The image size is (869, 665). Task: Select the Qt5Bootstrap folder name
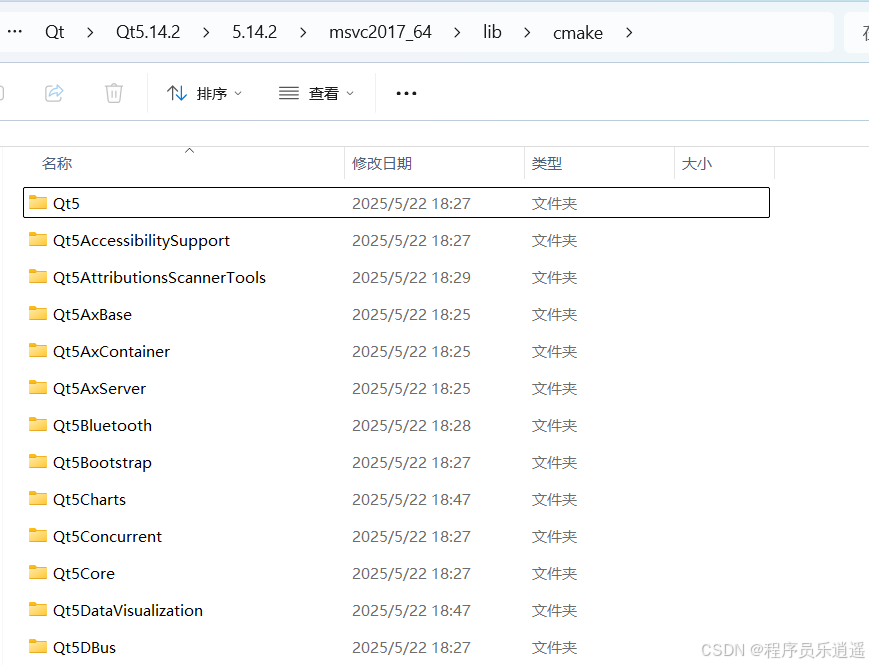[103, 463]
